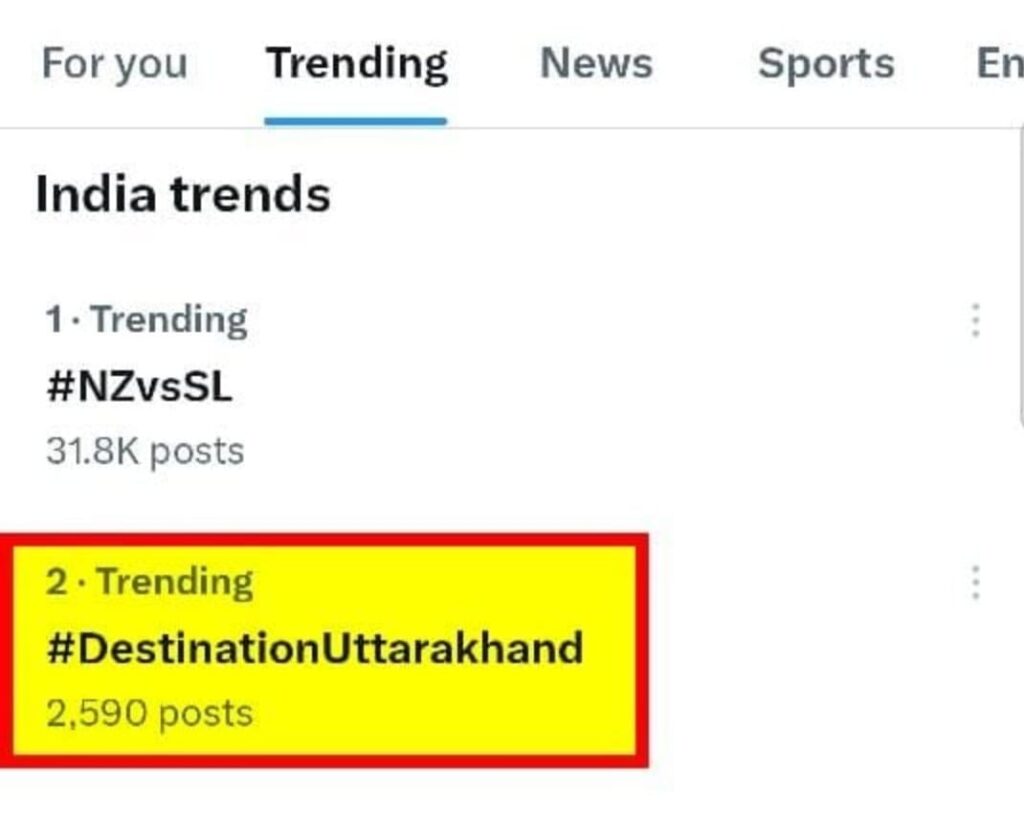The height and width of the screenshot is (819, 1024).
Task: Click the "2 · Trending" label
Action: tap(150, 582)
